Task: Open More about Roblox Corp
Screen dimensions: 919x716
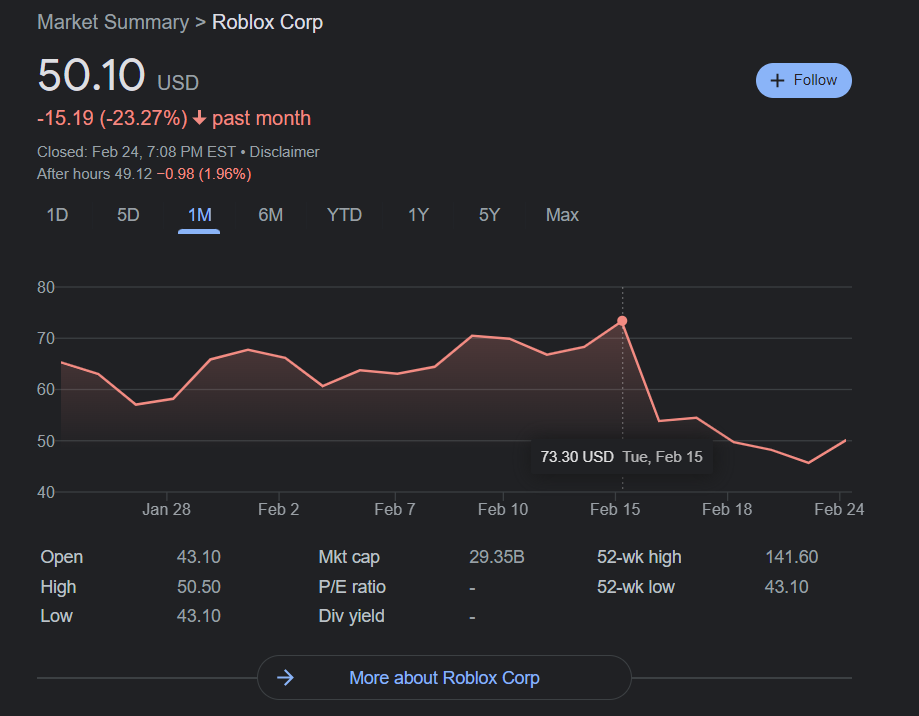Action: tap(444, 677)
